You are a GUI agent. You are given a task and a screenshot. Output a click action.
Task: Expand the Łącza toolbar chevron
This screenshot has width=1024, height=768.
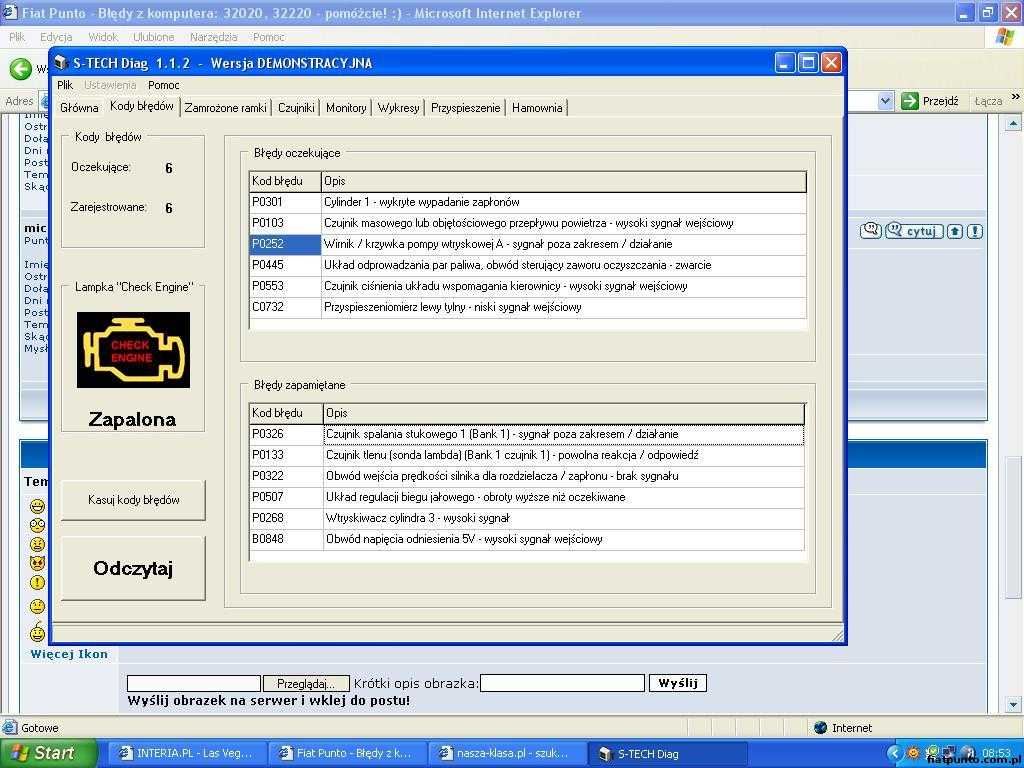click(1016, 97)
